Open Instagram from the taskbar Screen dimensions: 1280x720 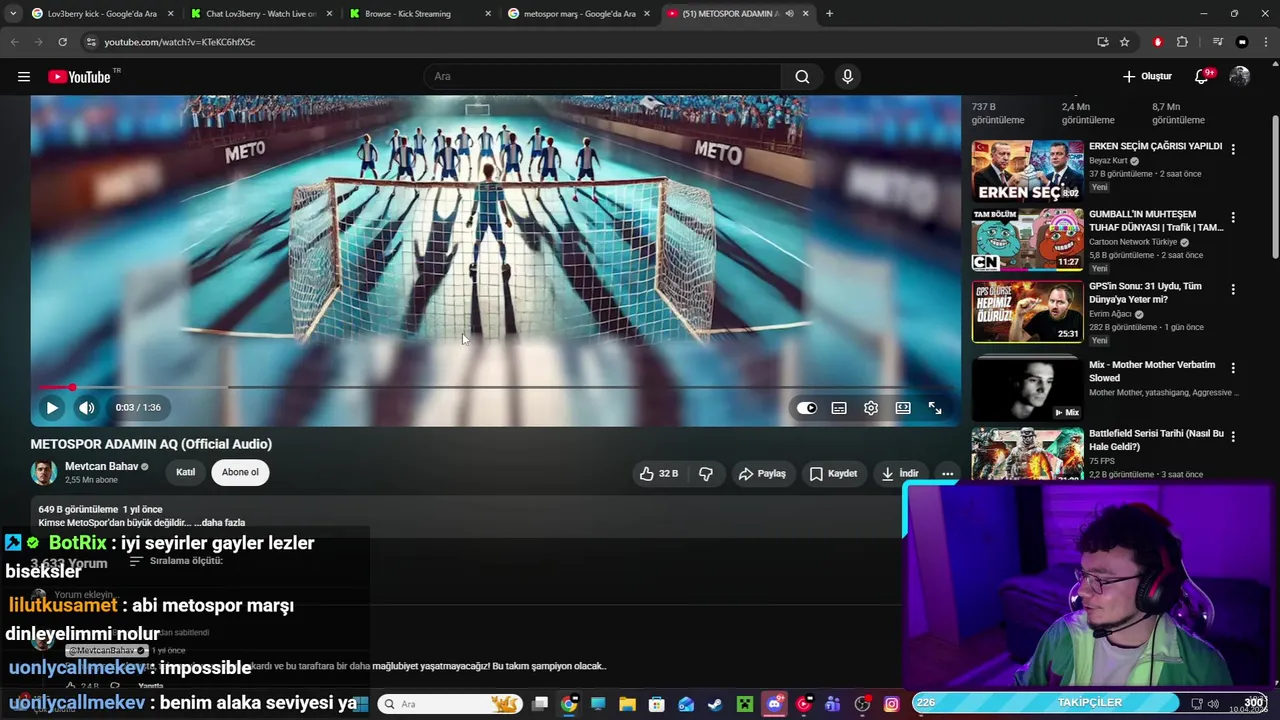point(891,704)
